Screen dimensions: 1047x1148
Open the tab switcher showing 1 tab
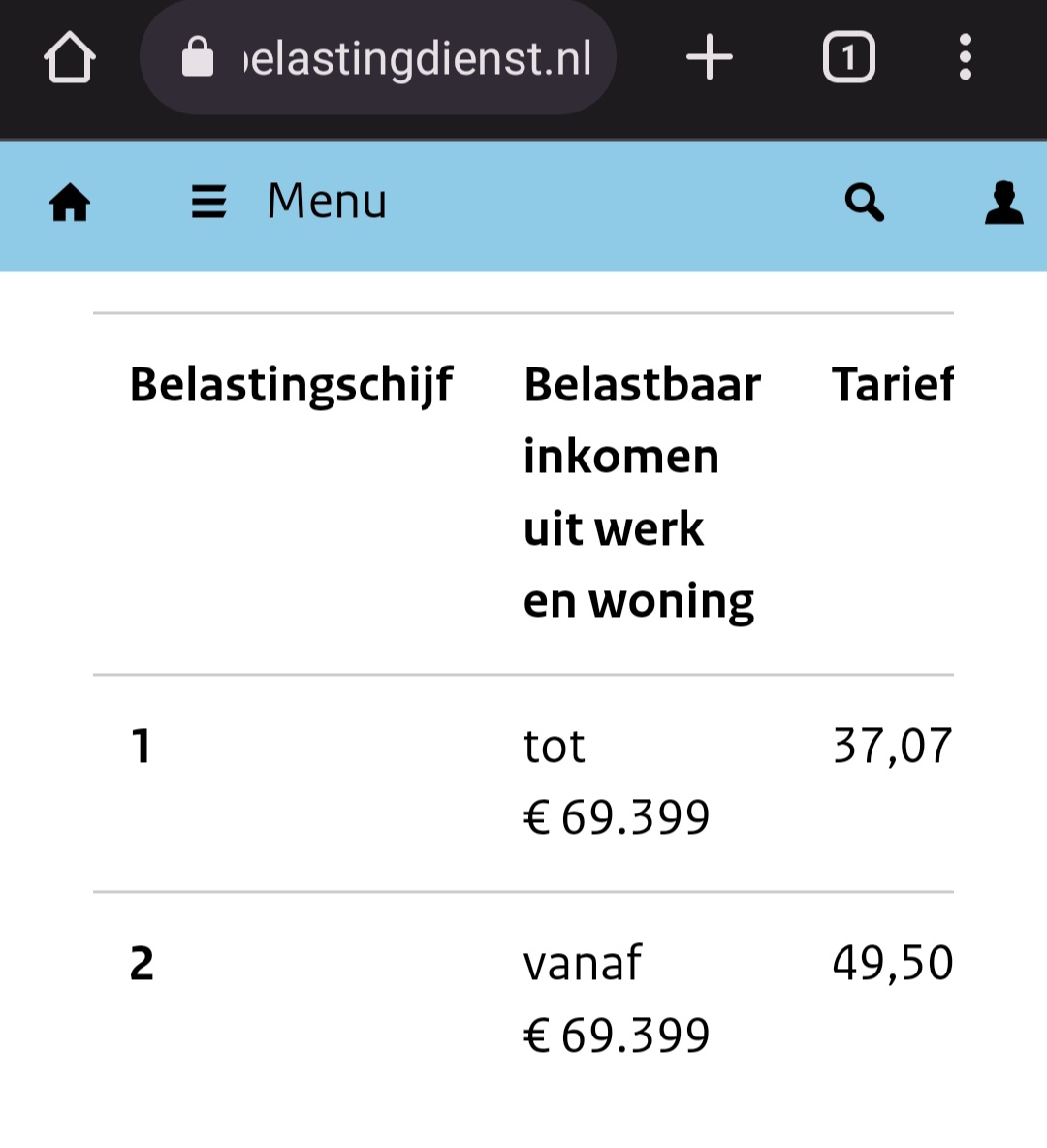click(x=849, y=55)
